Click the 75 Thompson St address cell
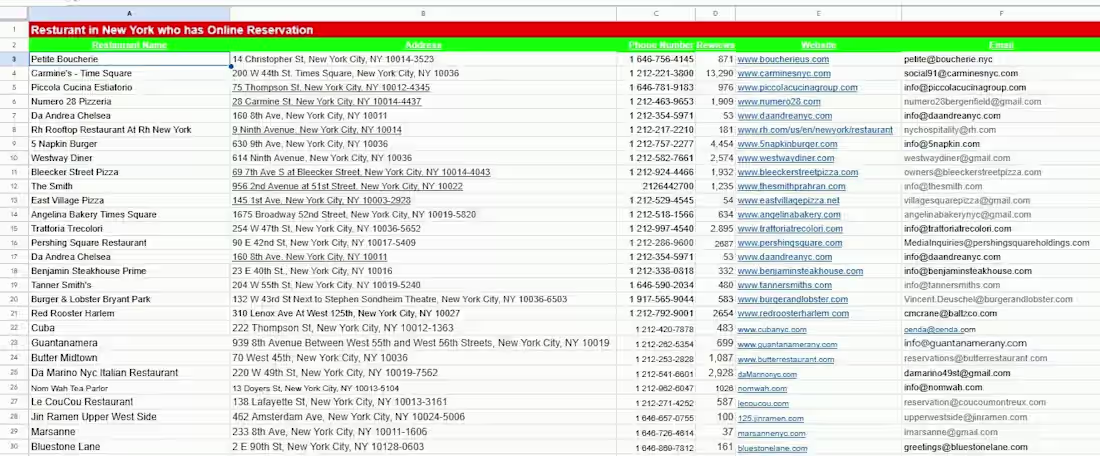Image resolution: width=1100 pixels, height=456 pixels. (x=423, y=88)
